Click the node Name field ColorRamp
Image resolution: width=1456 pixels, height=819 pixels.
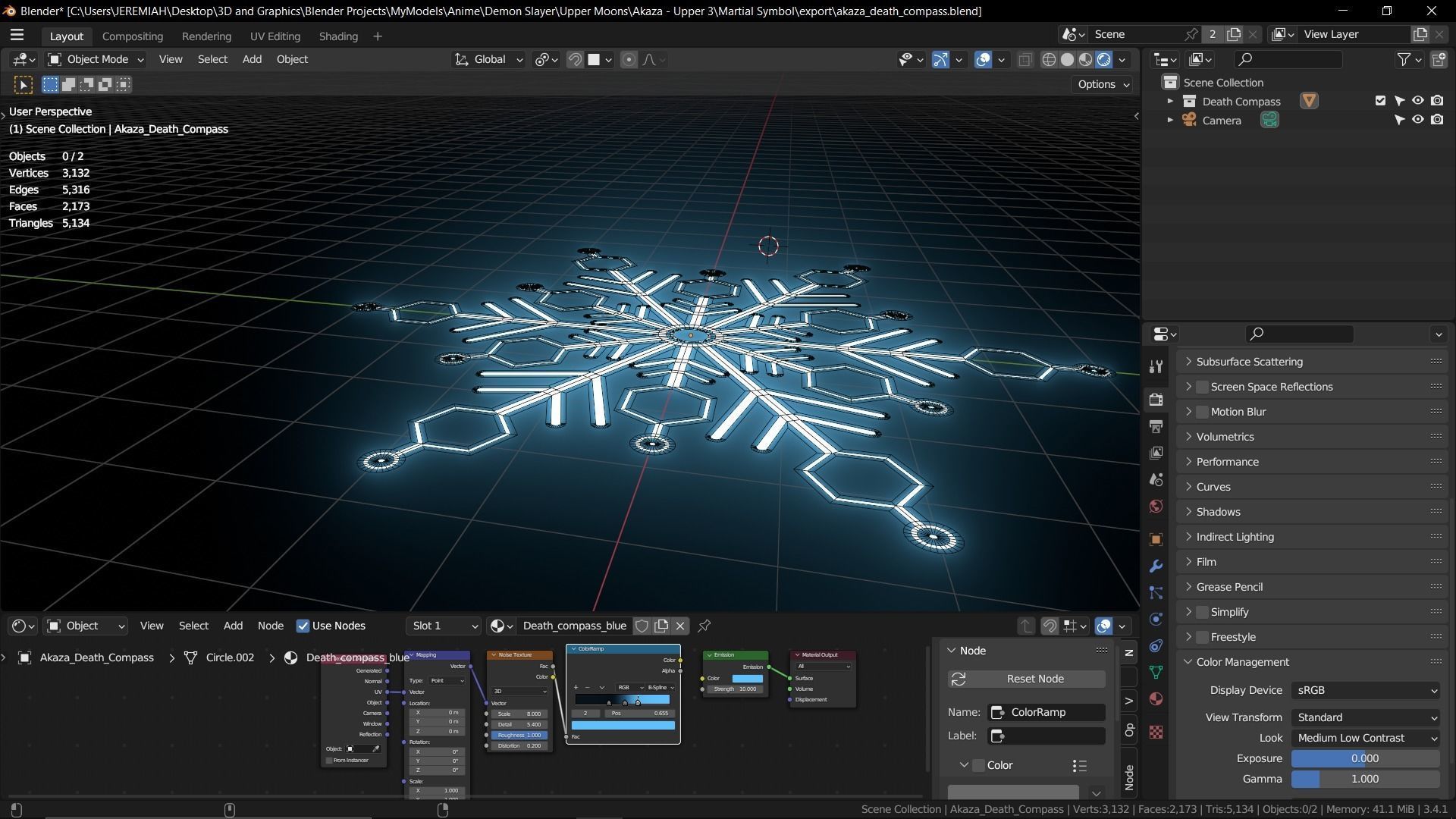pyautogui.click(x=1046, y=712)
